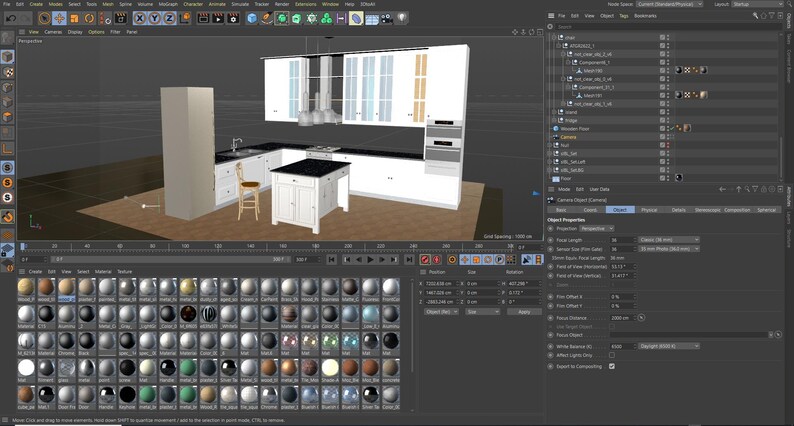
Task: Enable Texture mode in left palette
Action: point(7,72)
